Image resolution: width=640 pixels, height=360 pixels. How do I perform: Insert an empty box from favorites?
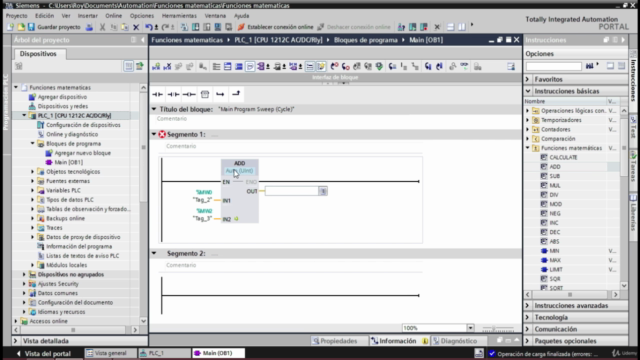(205, 94)
